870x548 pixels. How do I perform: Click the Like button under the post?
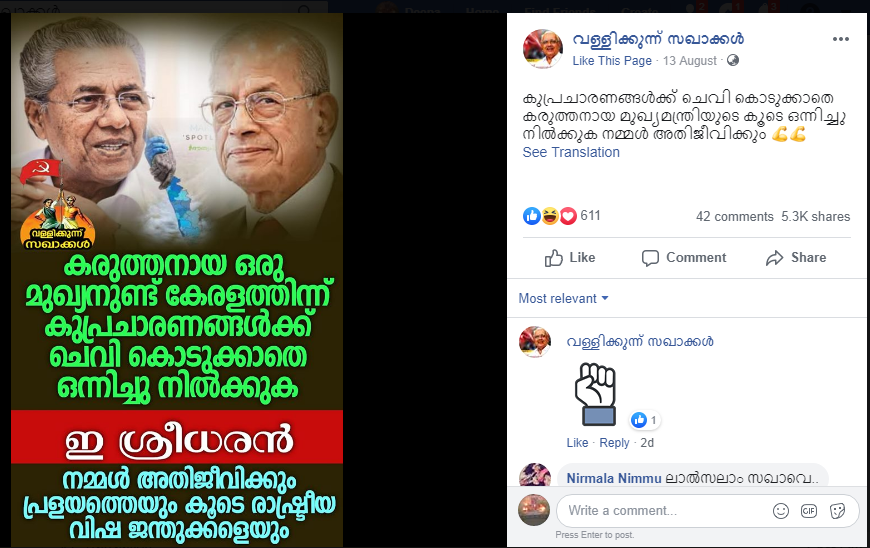(570, 258)
